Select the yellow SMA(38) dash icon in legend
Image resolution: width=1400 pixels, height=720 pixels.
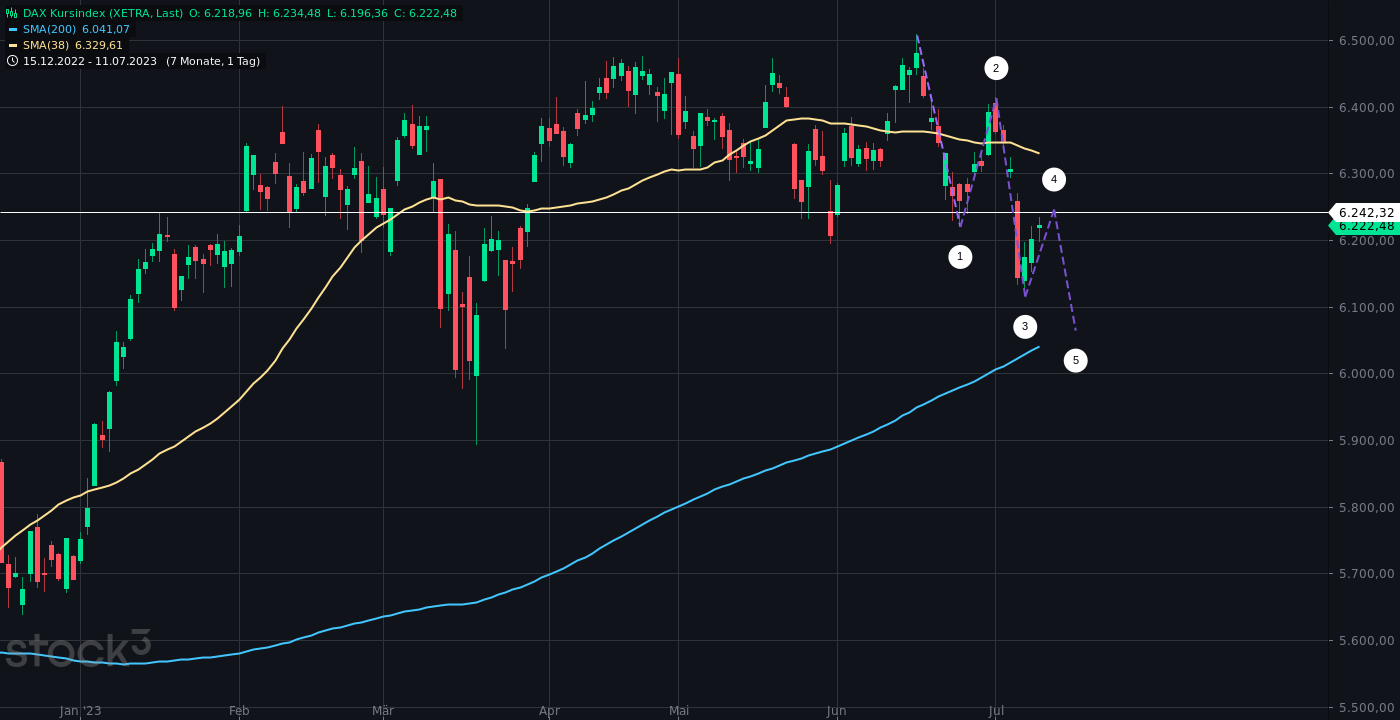[13, 45]
